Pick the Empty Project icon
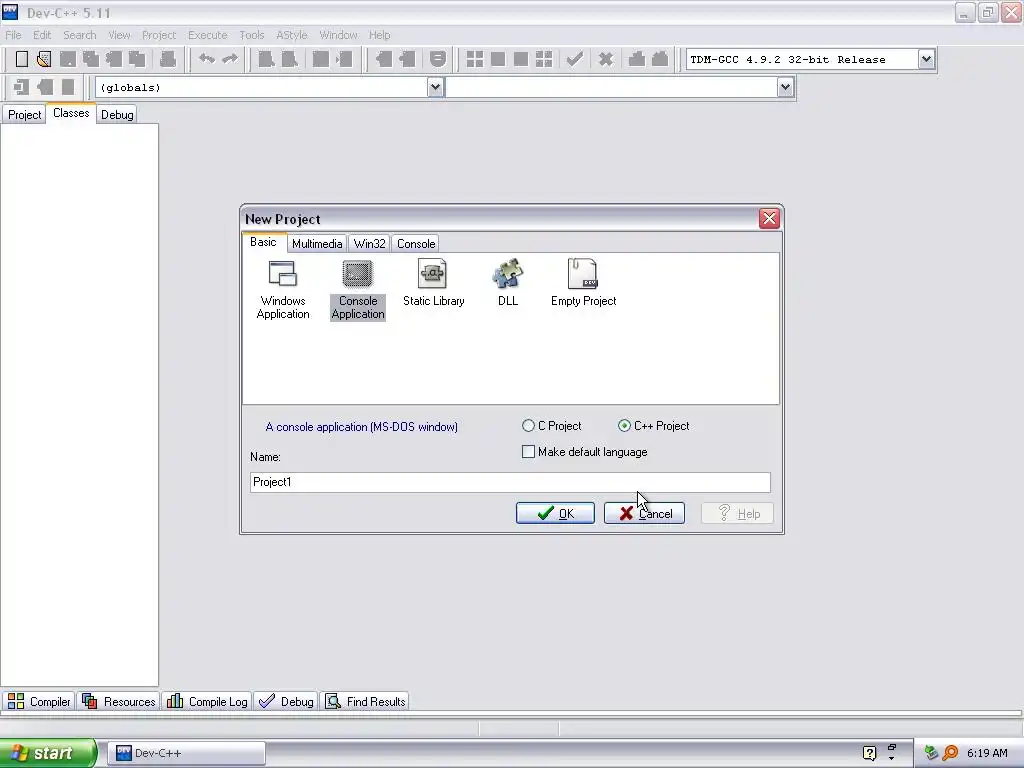 point(583,283)
